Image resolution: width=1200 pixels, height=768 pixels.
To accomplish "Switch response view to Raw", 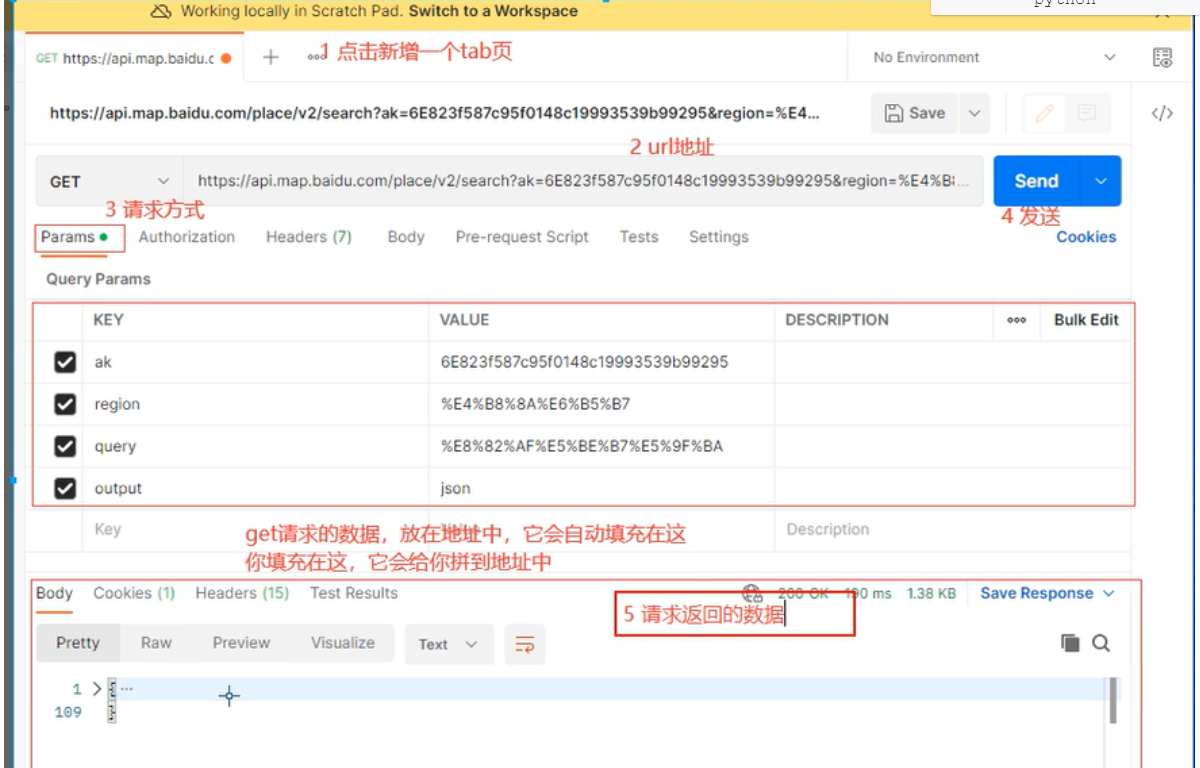I will point(156,643).
